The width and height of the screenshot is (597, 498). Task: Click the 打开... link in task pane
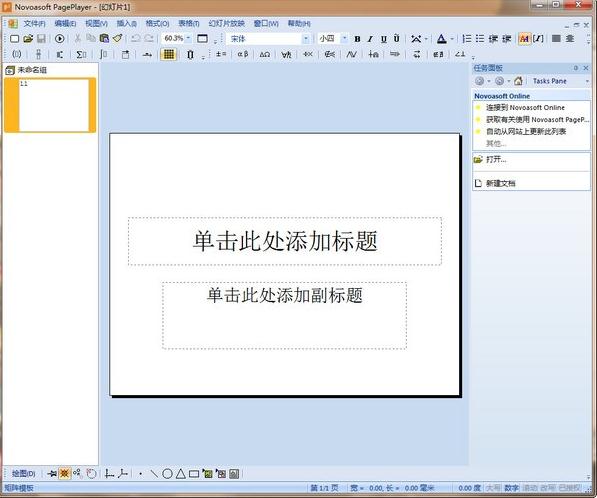496,159
